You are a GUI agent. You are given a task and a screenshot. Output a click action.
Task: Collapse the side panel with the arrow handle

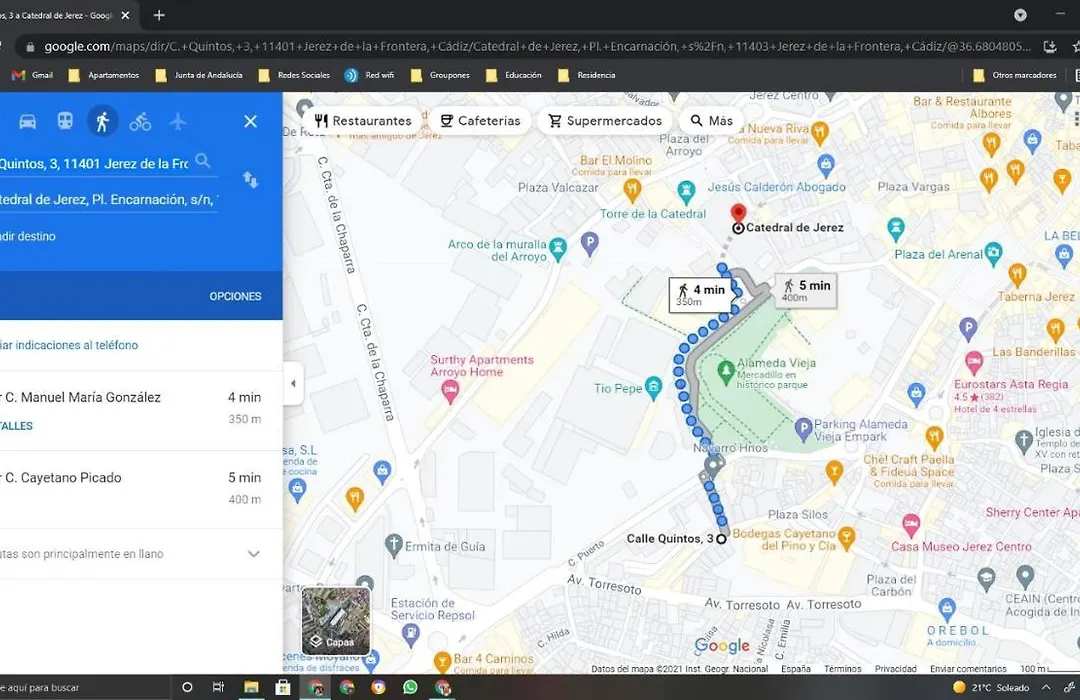click(293, 383)
